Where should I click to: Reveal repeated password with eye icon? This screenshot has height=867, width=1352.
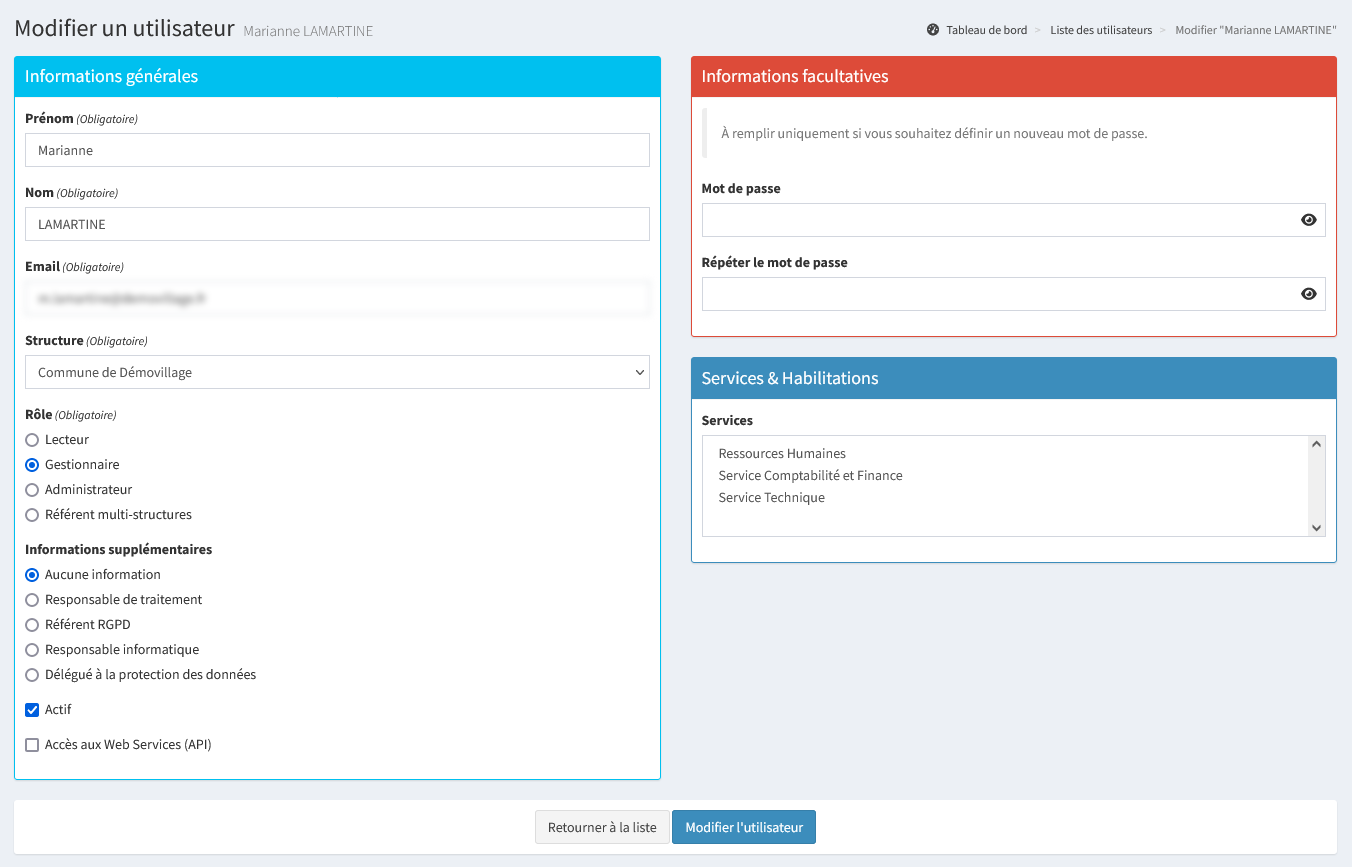pyautogui.click(x=1308, y=294)
